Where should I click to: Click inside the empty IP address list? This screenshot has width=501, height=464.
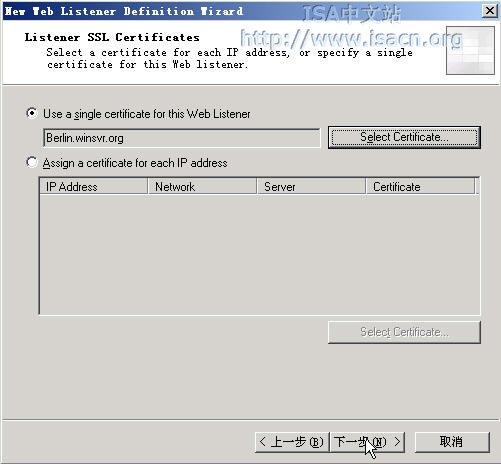(x=259, y=254)
